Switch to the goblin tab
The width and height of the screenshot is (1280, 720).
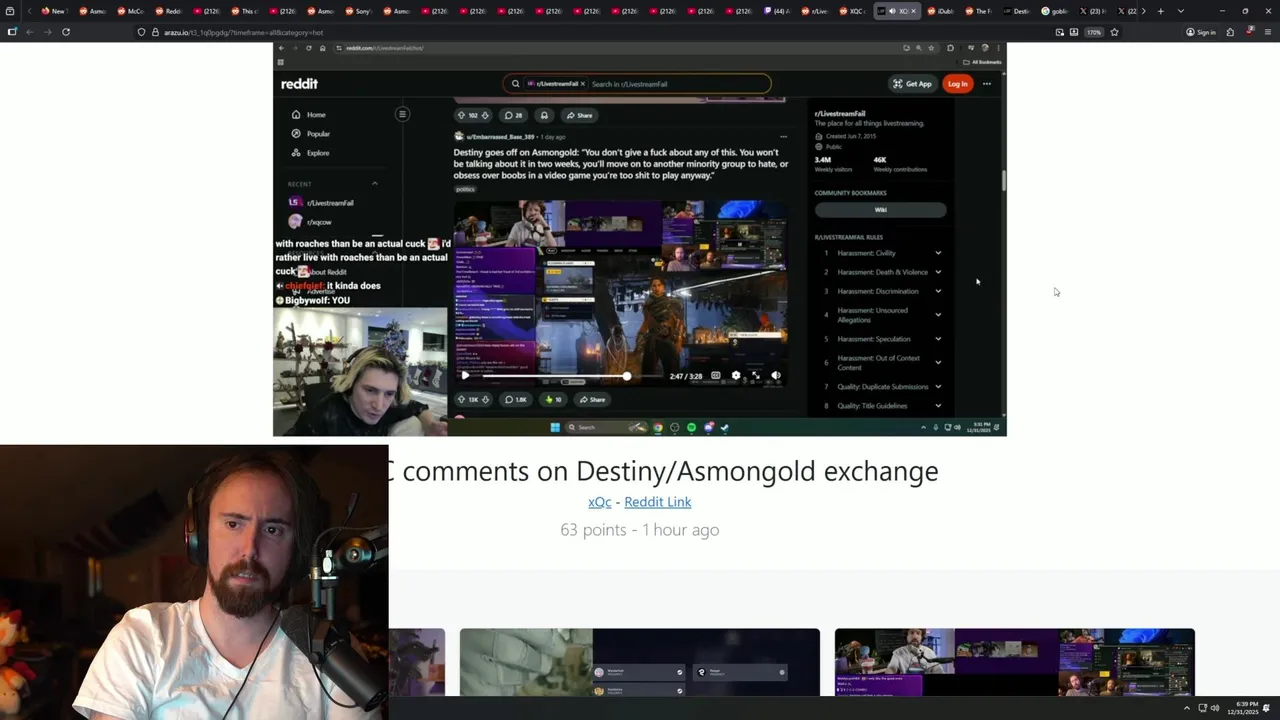pos(1054,11)
